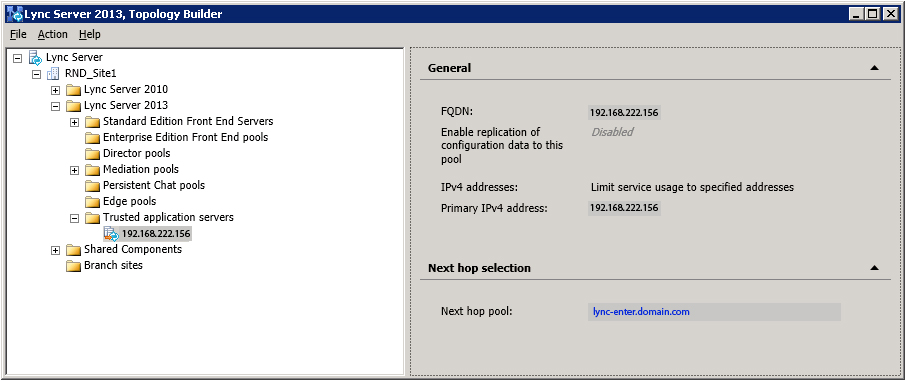Viewport: 906px width, 381px height.
Task: Click the 'IPv4 addresses:' label
Action: 479,187
